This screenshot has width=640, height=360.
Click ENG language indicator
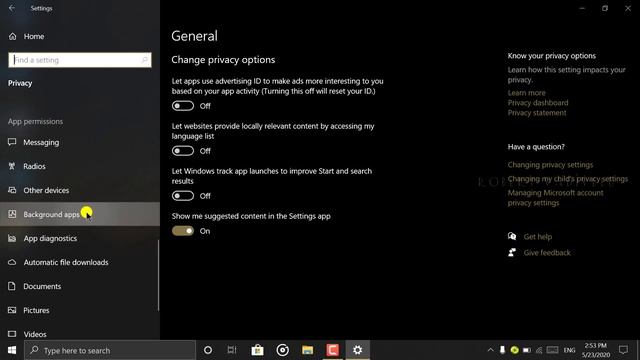[x=569, y=350]
